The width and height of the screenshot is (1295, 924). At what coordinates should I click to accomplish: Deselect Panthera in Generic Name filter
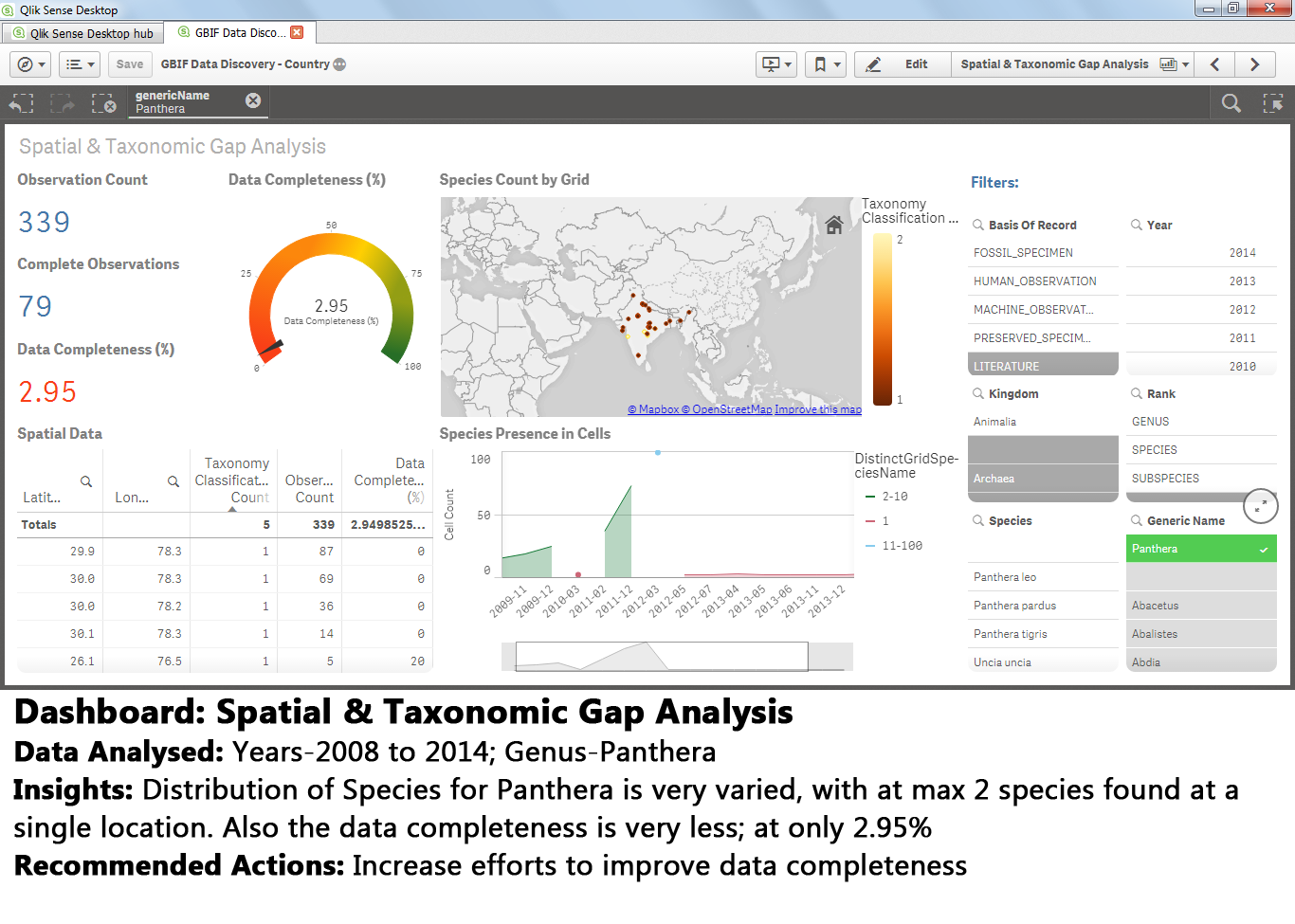(x=1201, y=549)
